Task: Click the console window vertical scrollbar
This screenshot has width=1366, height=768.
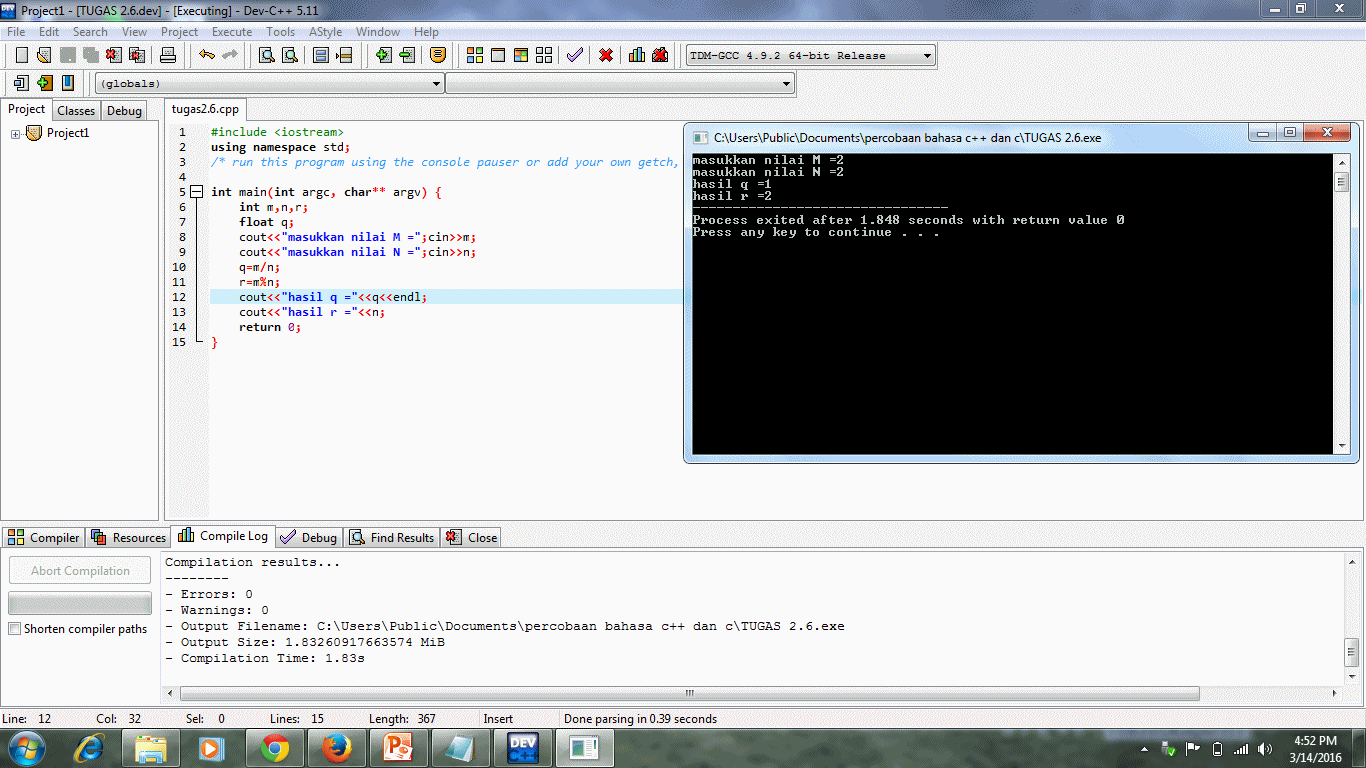Action: pos(1342,304)
